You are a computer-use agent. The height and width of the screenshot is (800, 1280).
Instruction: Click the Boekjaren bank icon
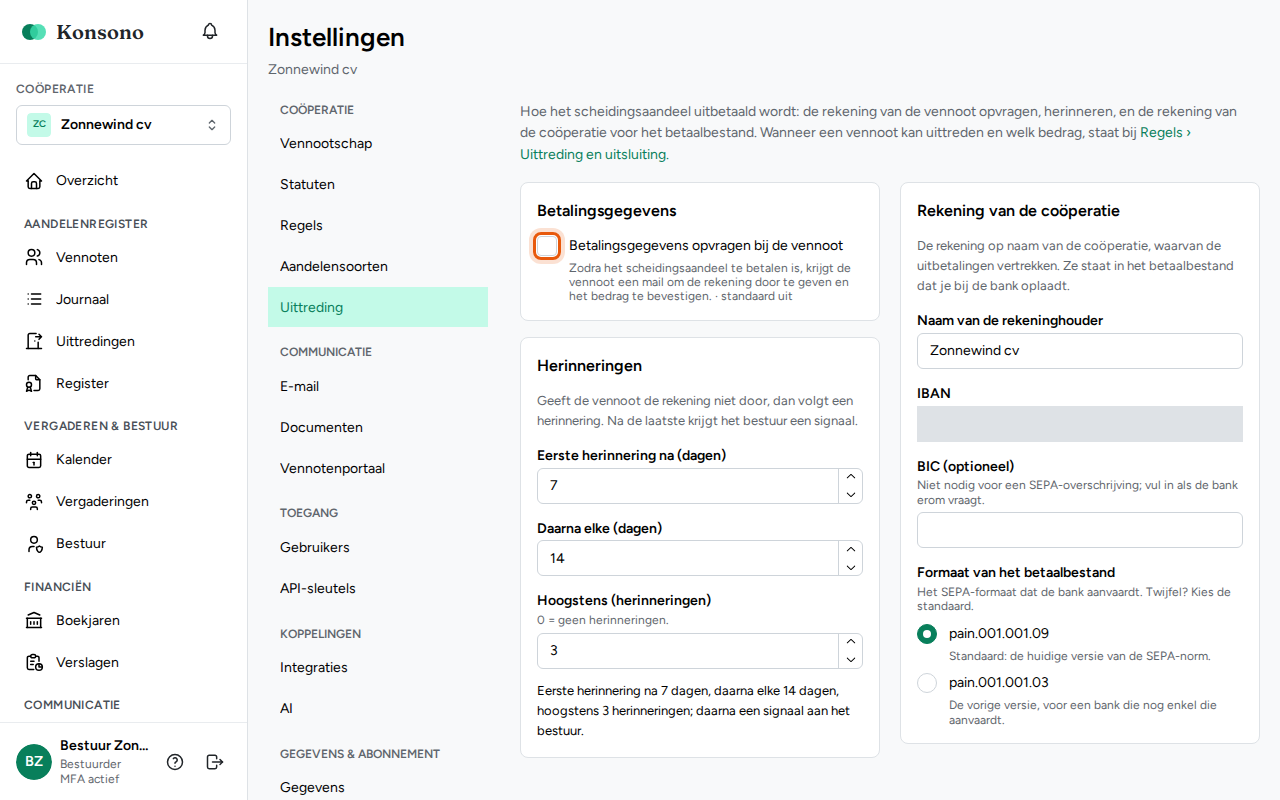[34, 621]
